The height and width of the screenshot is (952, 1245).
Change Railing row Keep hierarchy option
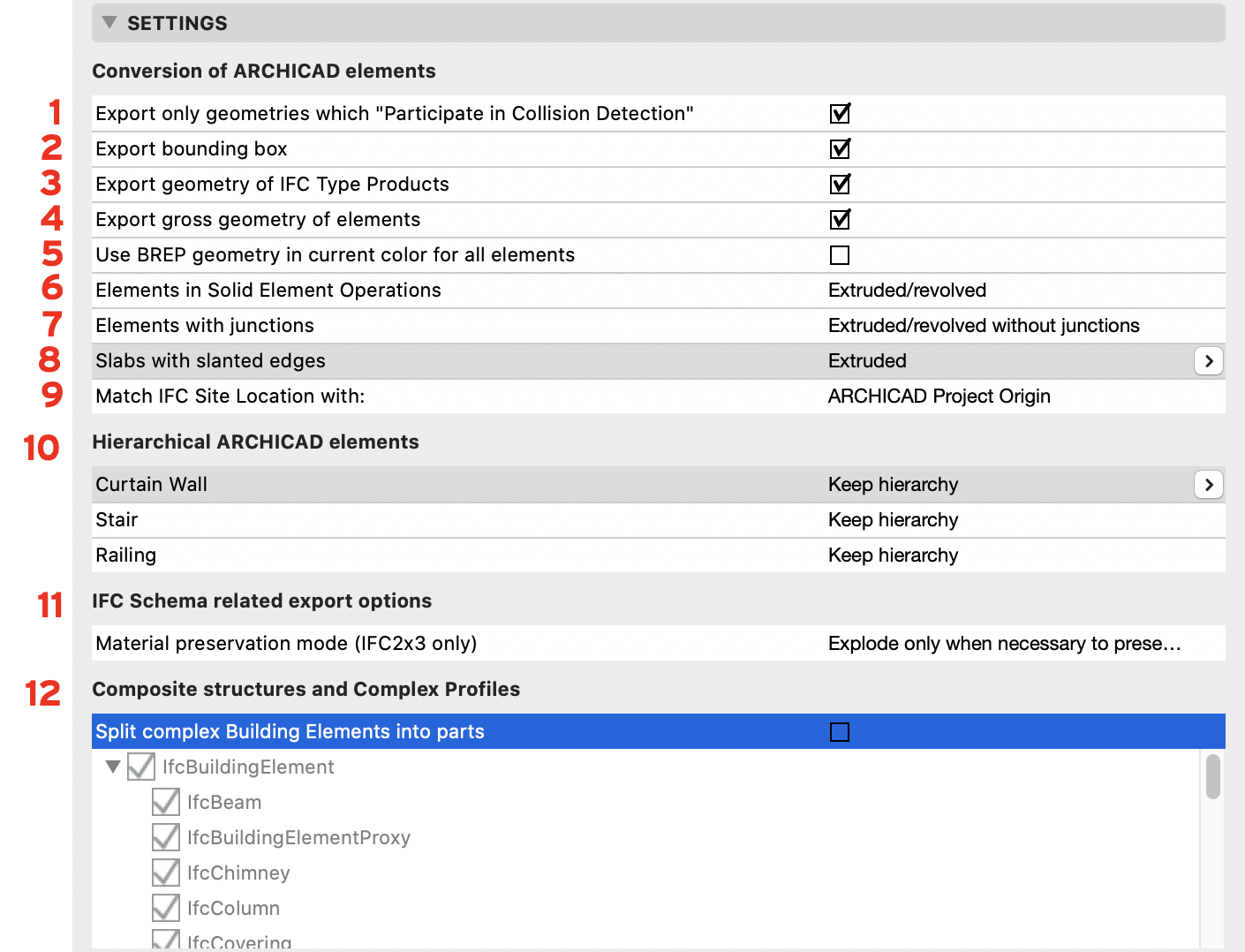893,555
